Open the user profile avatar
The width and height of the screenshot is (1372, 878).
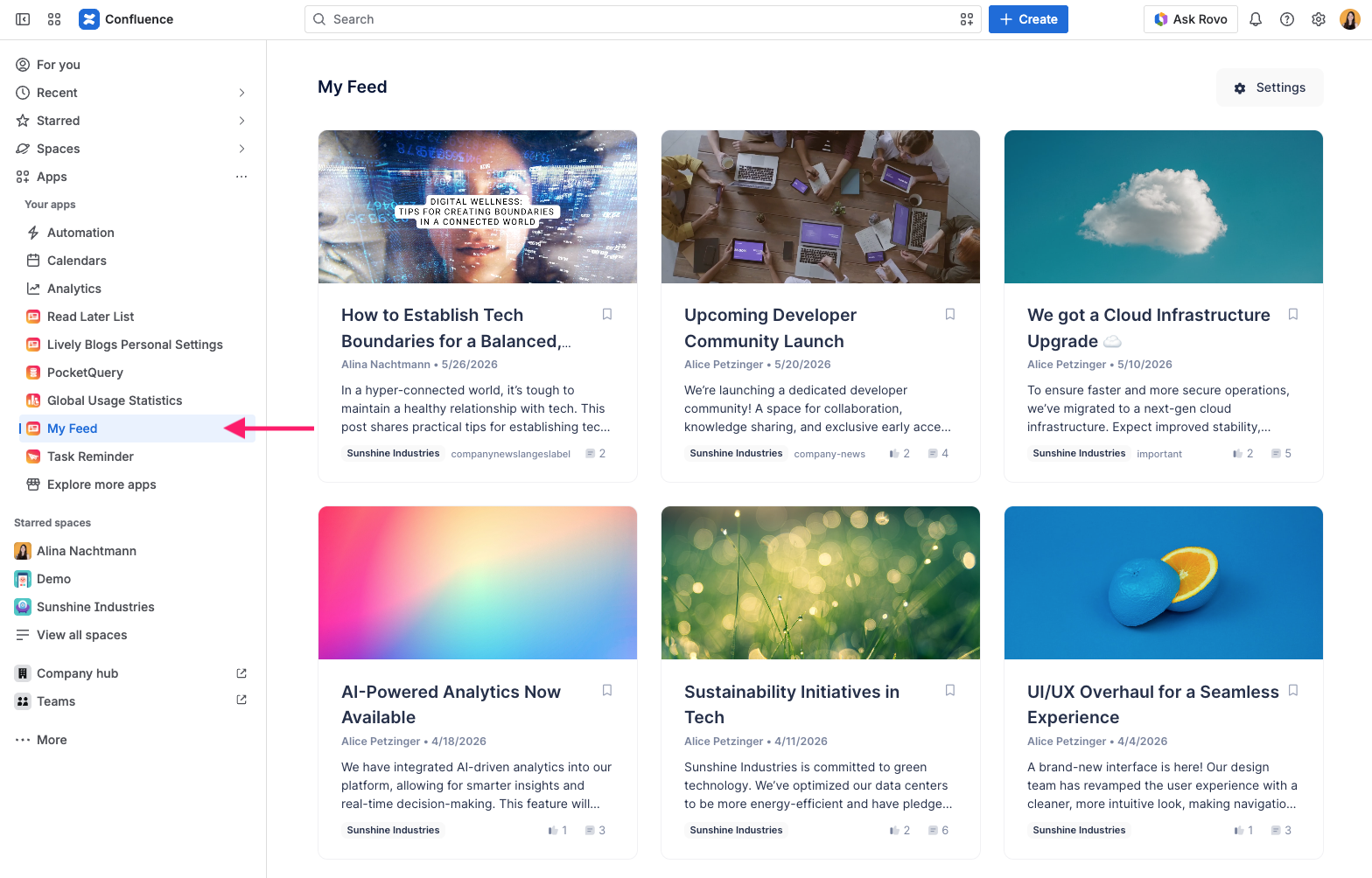click(x=1350, y=19)
